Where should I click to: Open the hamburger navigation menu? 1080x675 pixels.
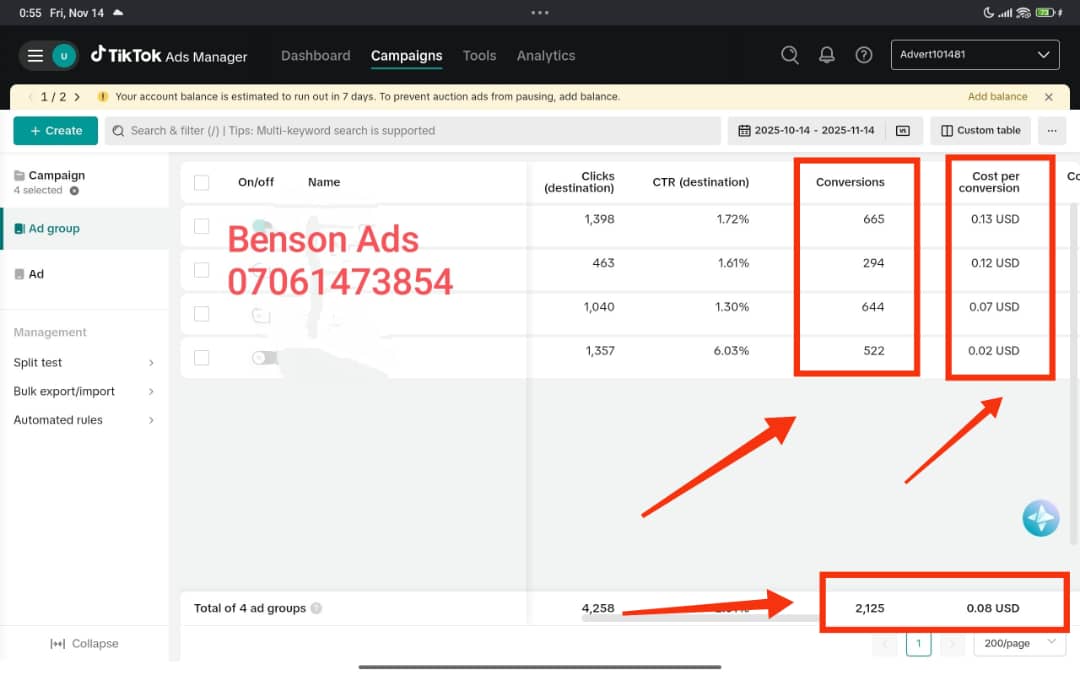(35, 56)
